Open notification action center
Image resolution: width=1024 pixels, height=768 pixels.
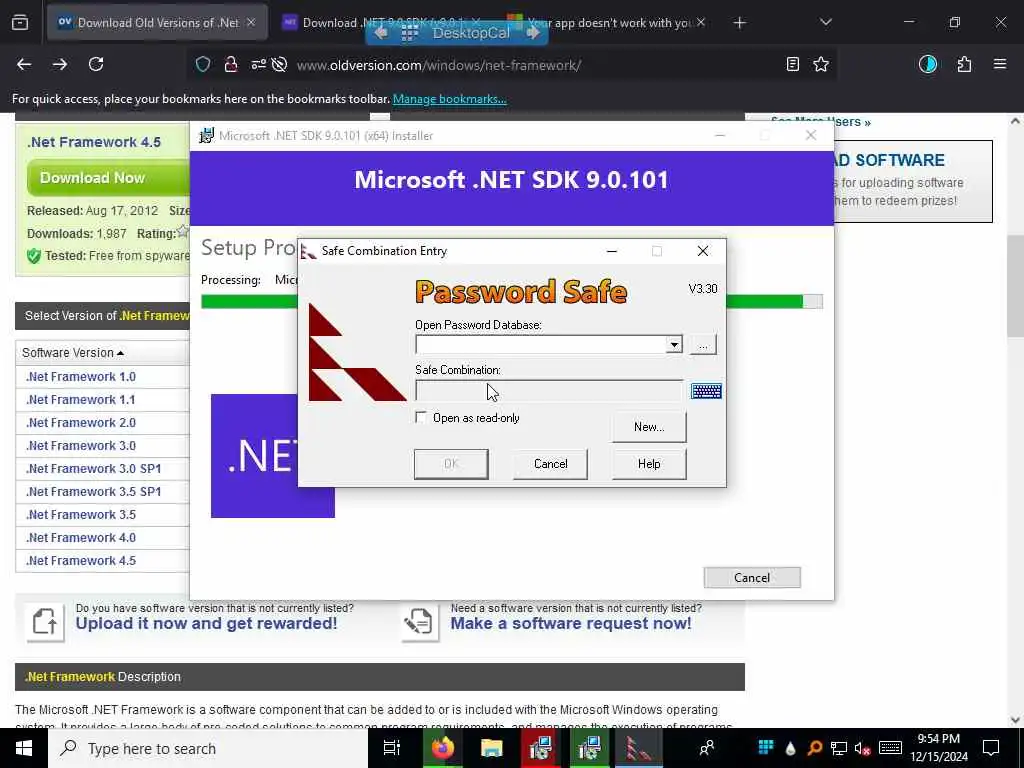coord(991,748)
